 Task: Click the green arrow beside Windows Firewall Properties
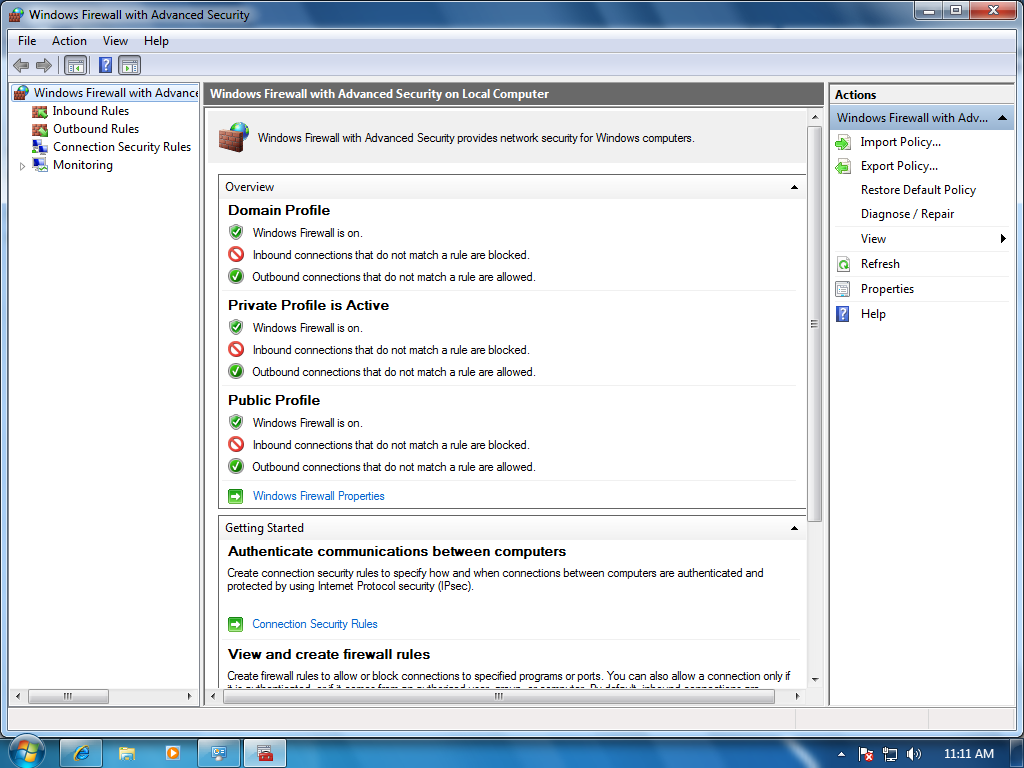coord(236,496)
